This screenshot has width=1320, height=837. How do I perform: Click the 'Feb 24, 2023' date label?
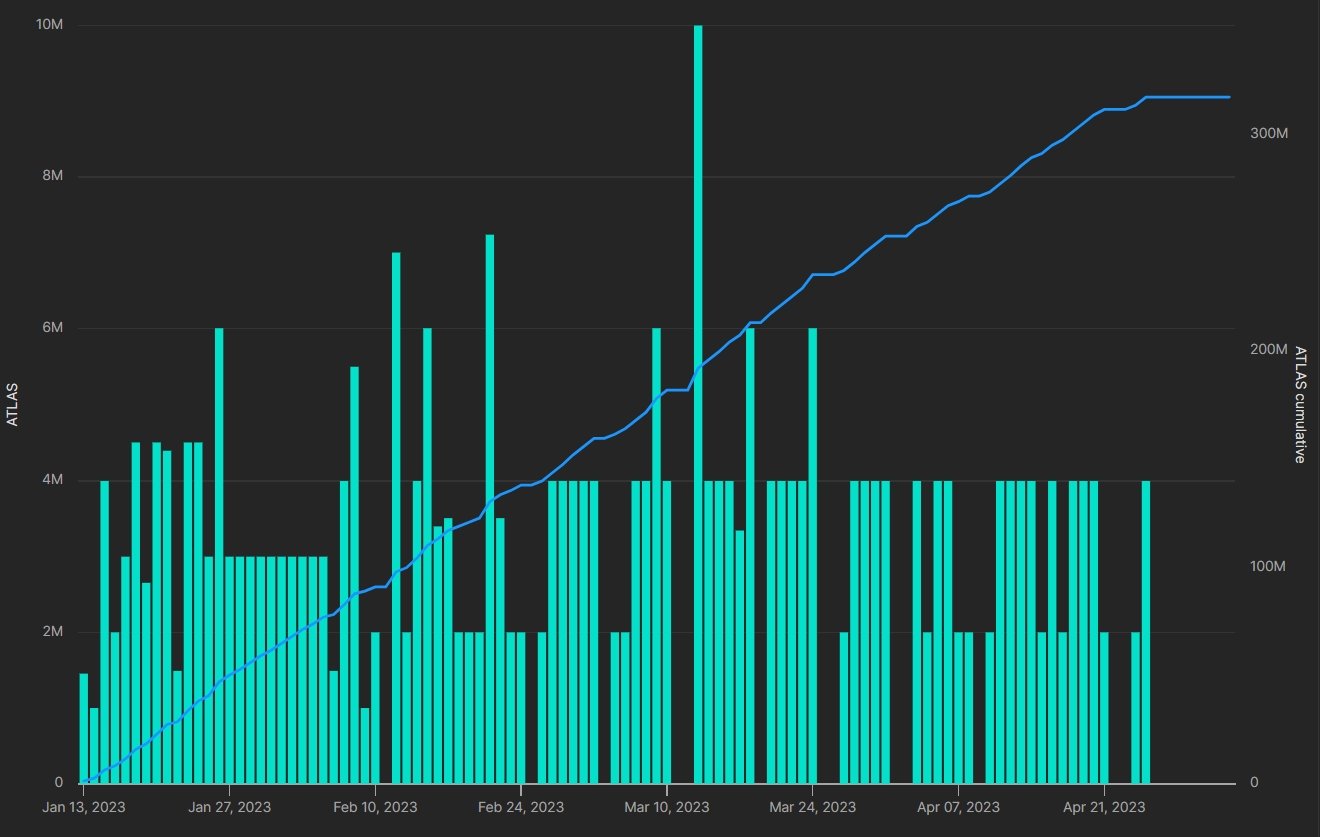point(521,807)
